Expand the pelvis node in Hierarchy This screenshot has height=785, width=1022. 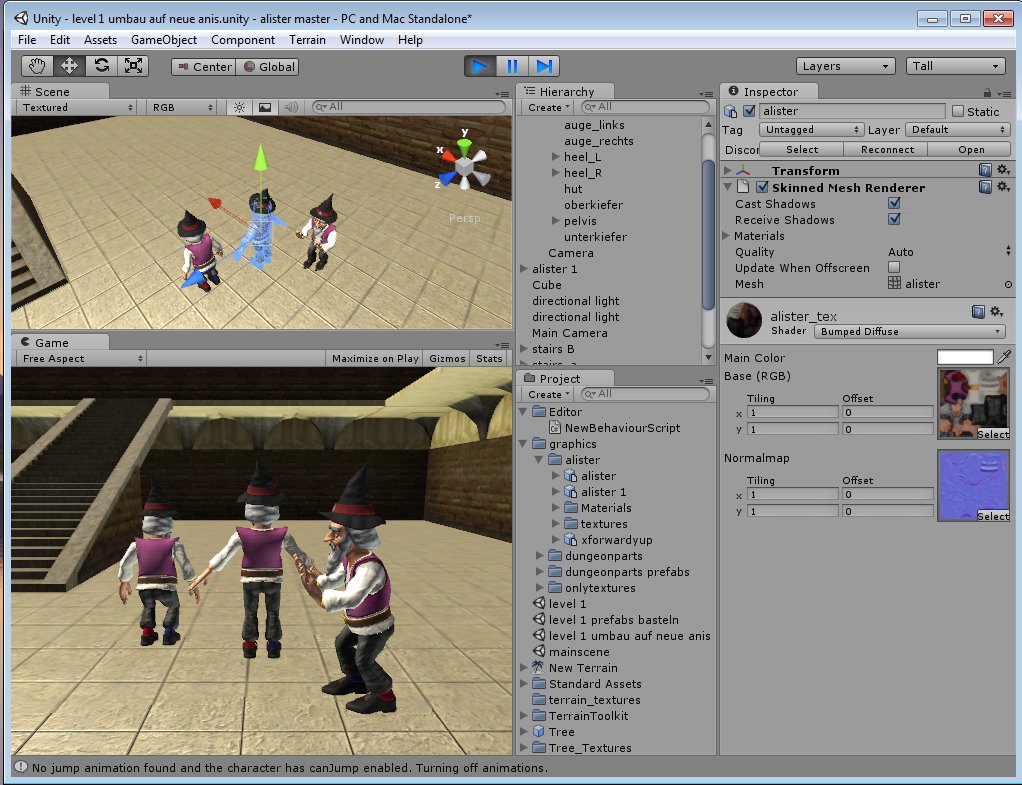click(x=556, y=221)
